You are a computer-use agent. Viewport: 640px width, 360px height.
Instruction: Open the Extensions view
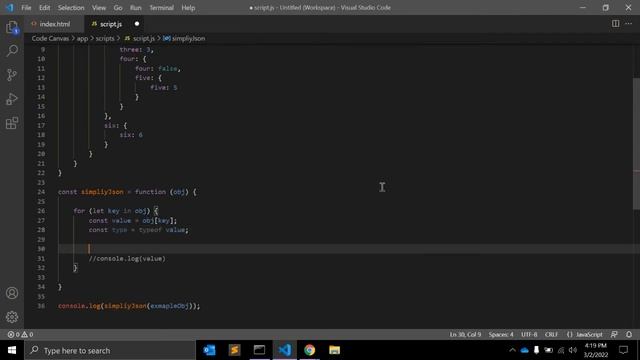(x=12, y=123)
